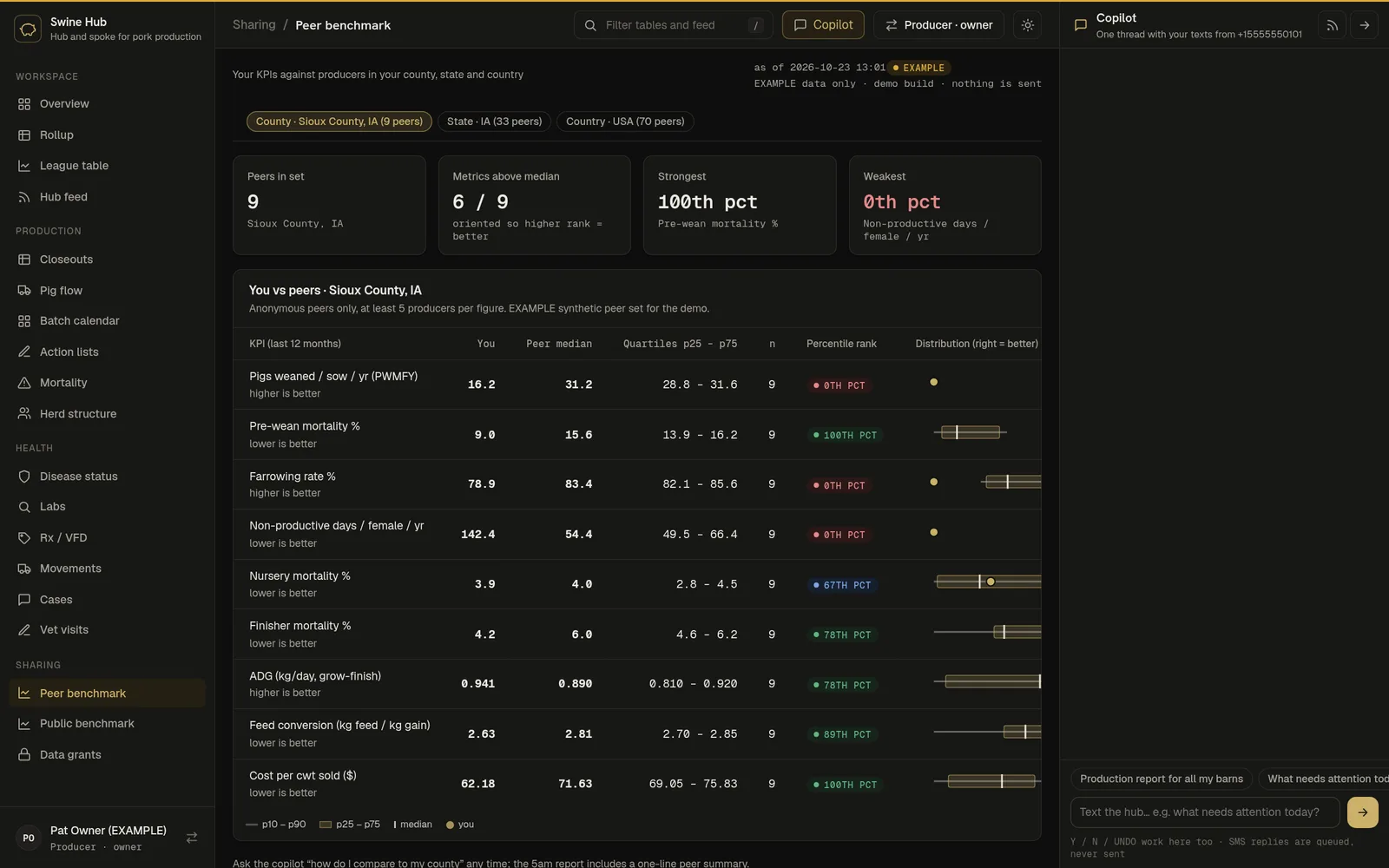Open Public benchmark
Screen dimensions: 1389x868
108,724
